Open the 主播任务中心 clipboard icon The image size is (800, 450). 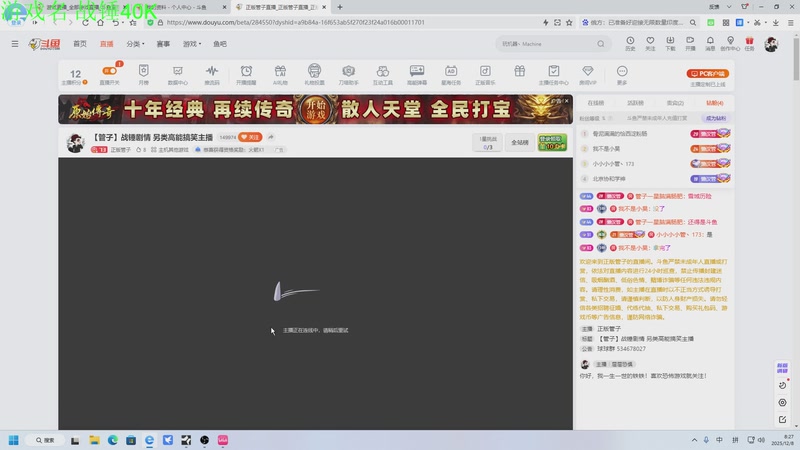554,74
